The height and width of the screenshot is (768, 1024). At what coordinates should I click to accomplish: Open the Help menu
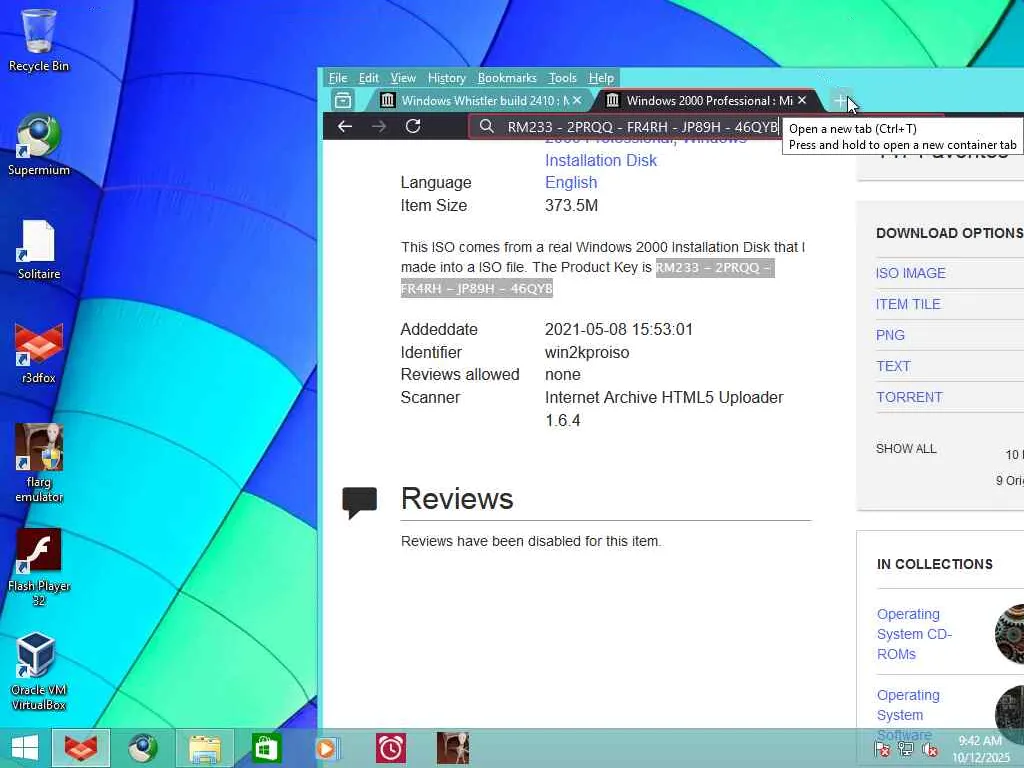click(601, 78)
